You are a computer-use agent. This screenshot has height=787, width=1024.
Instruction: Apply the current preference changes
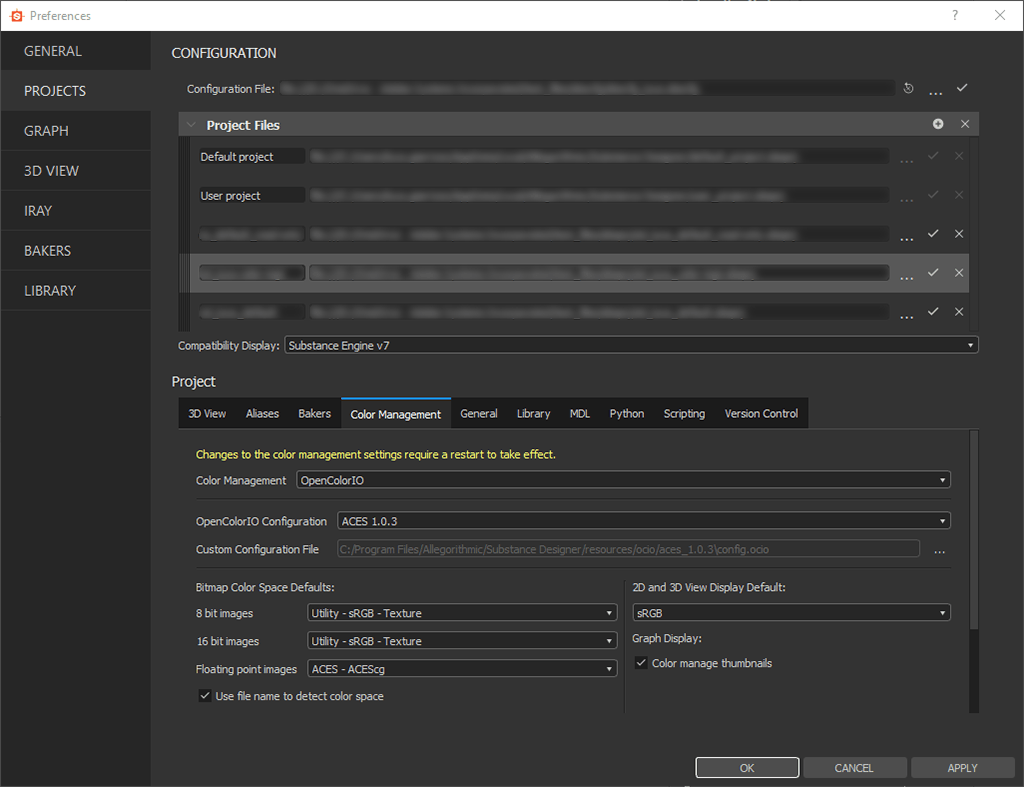(962, 767)
